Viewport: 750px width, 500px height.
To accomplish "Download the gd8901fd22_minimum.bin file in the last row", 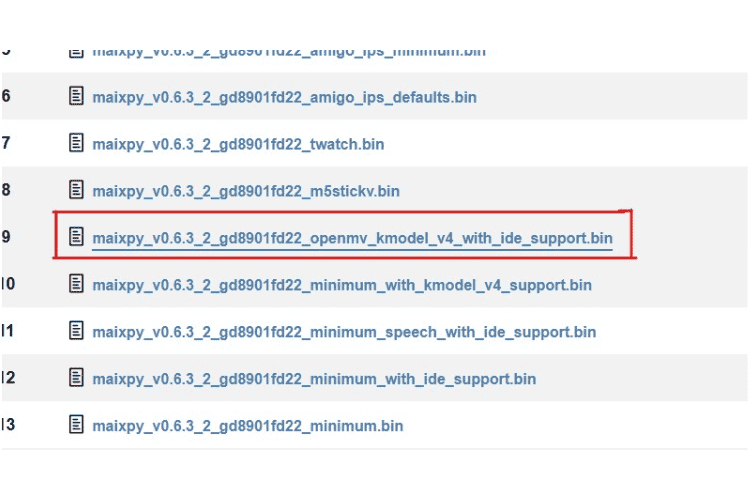I will pyautogui.click(x=247, y=425).
